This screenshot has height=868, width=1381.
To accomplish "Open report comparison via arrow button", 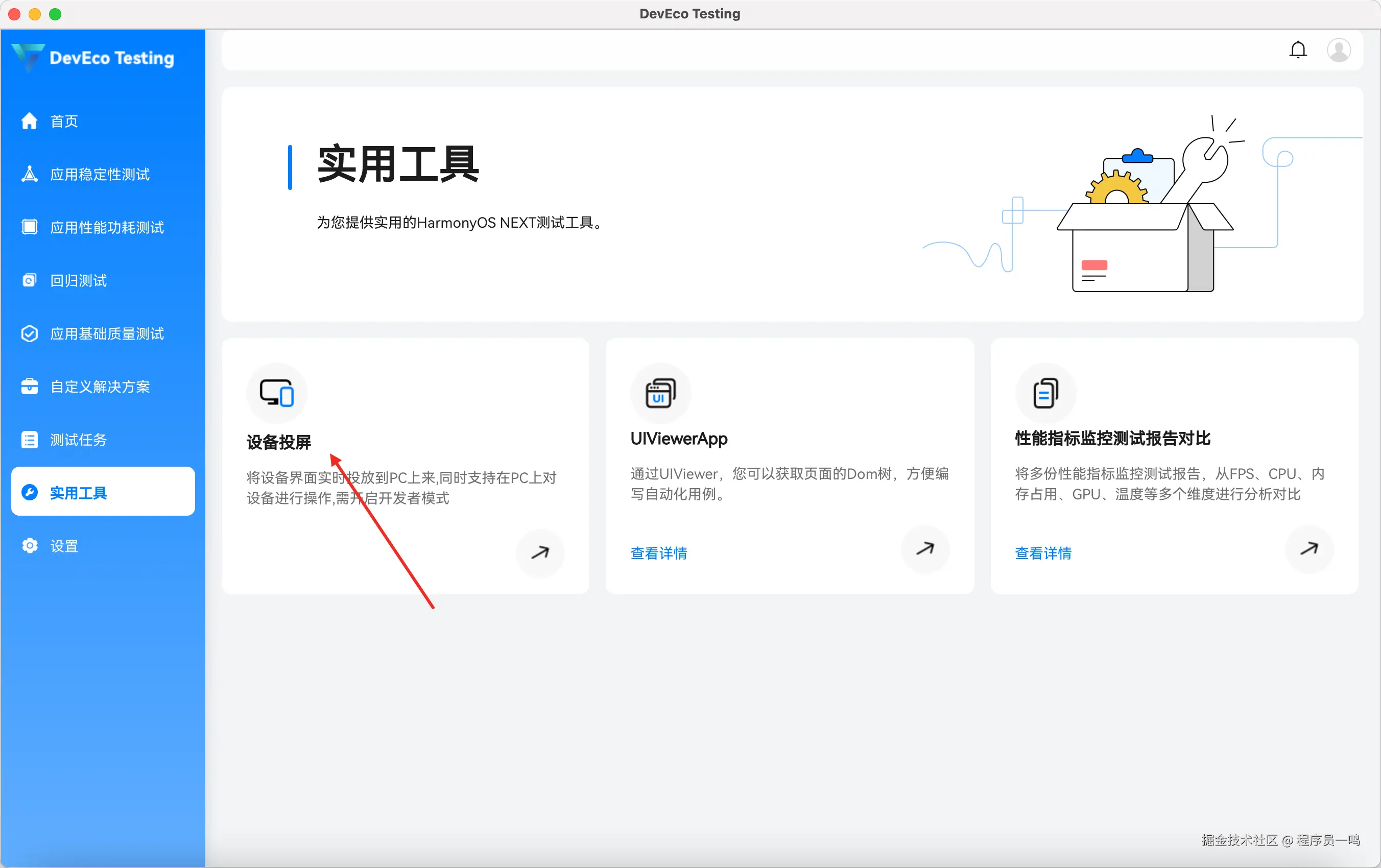I will pyautogui.click(x=1309, y=549).
